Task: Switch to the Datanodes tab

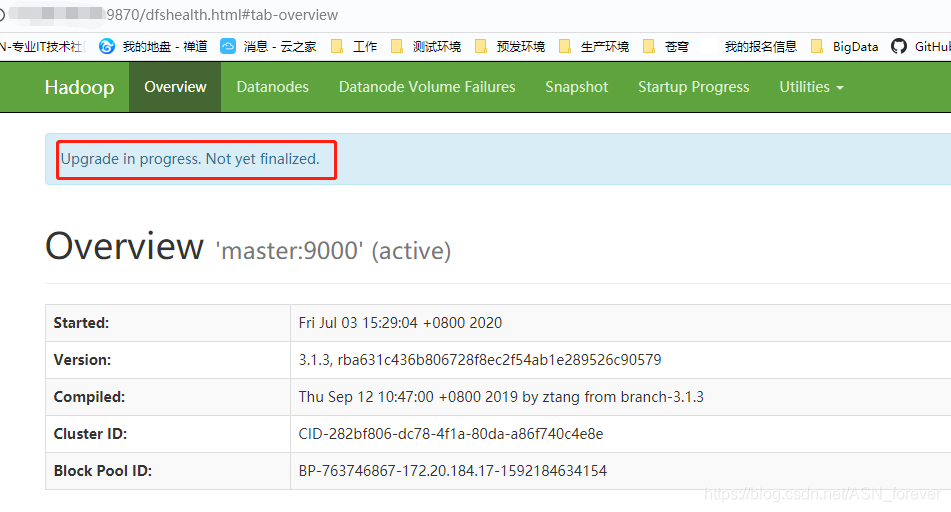Action: point(272,87)
